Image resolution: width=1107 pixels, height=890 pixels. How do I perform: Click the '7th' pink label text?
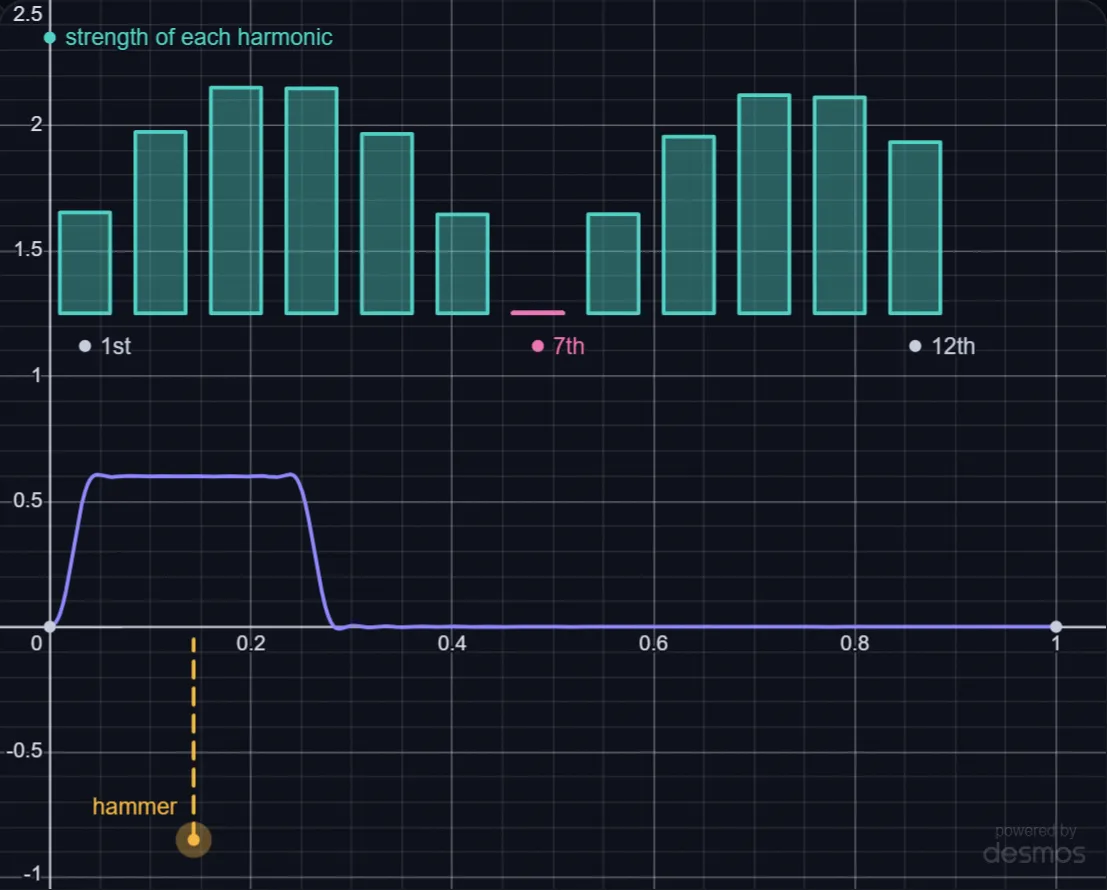[x=568, y=346]
